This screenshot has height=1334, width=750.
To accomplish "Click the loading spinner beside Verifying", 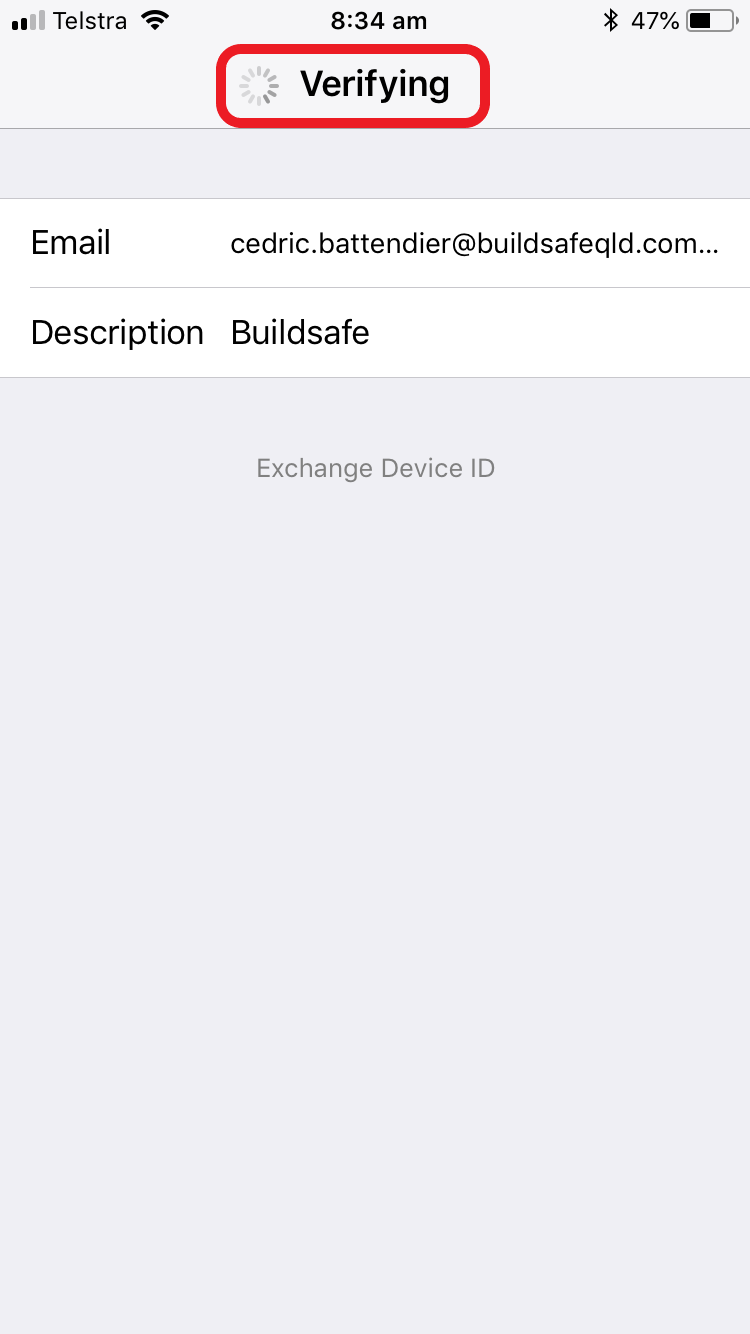I will [259, 86].
